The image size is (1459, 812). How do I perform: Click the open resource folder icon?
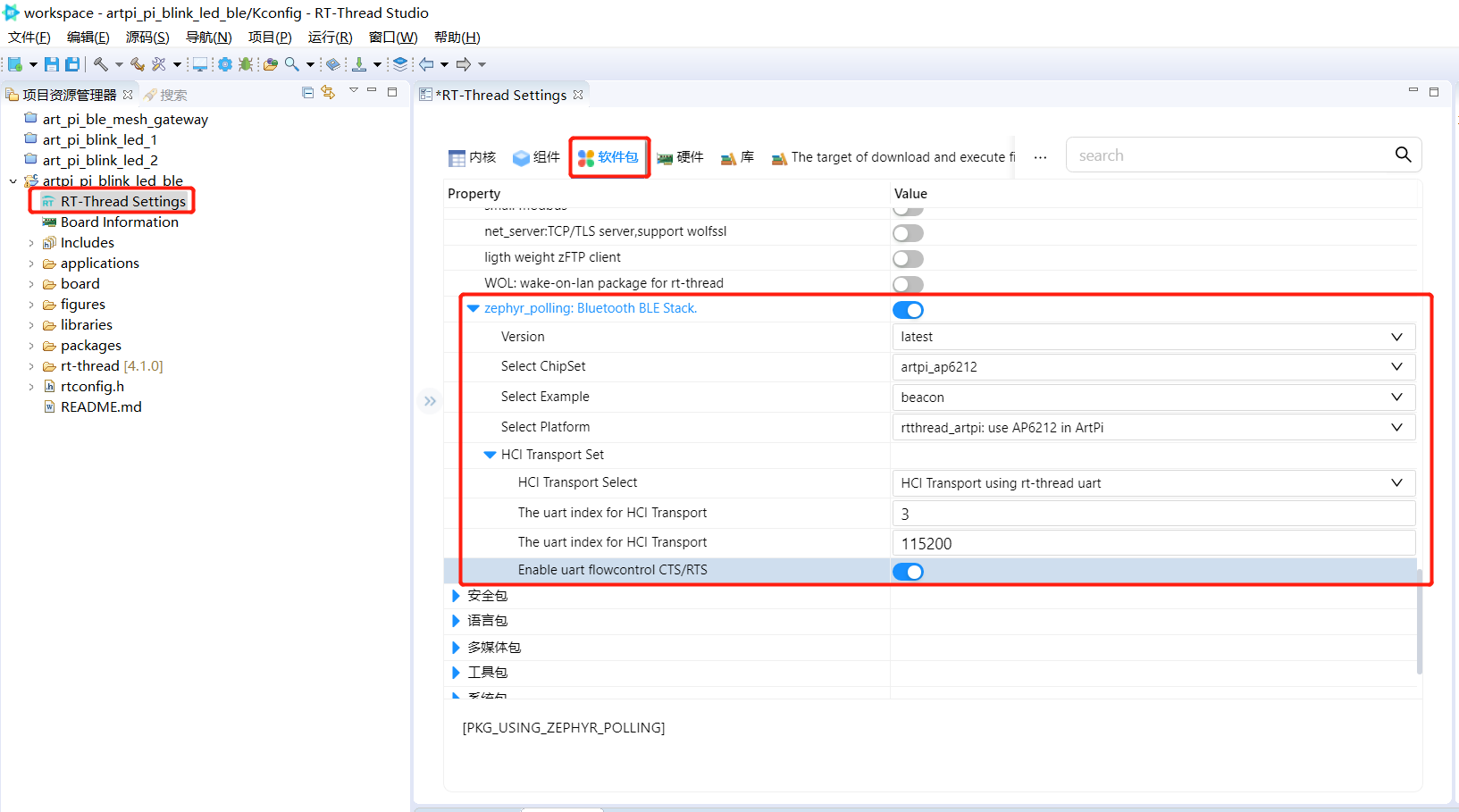pos(271,64)
